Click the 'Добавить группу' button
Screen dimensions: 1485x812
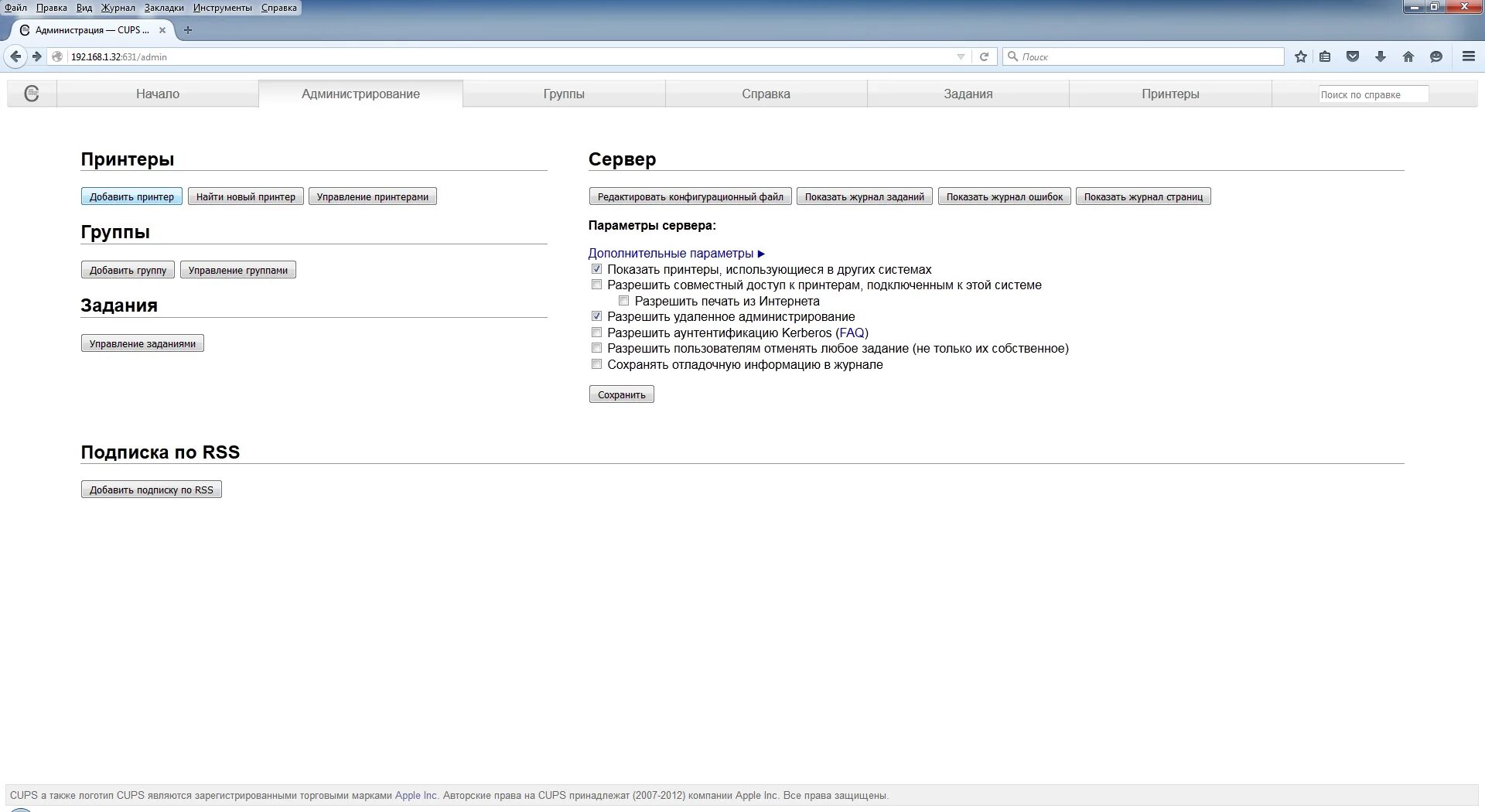pyautogui.click(x=128, y=270)
